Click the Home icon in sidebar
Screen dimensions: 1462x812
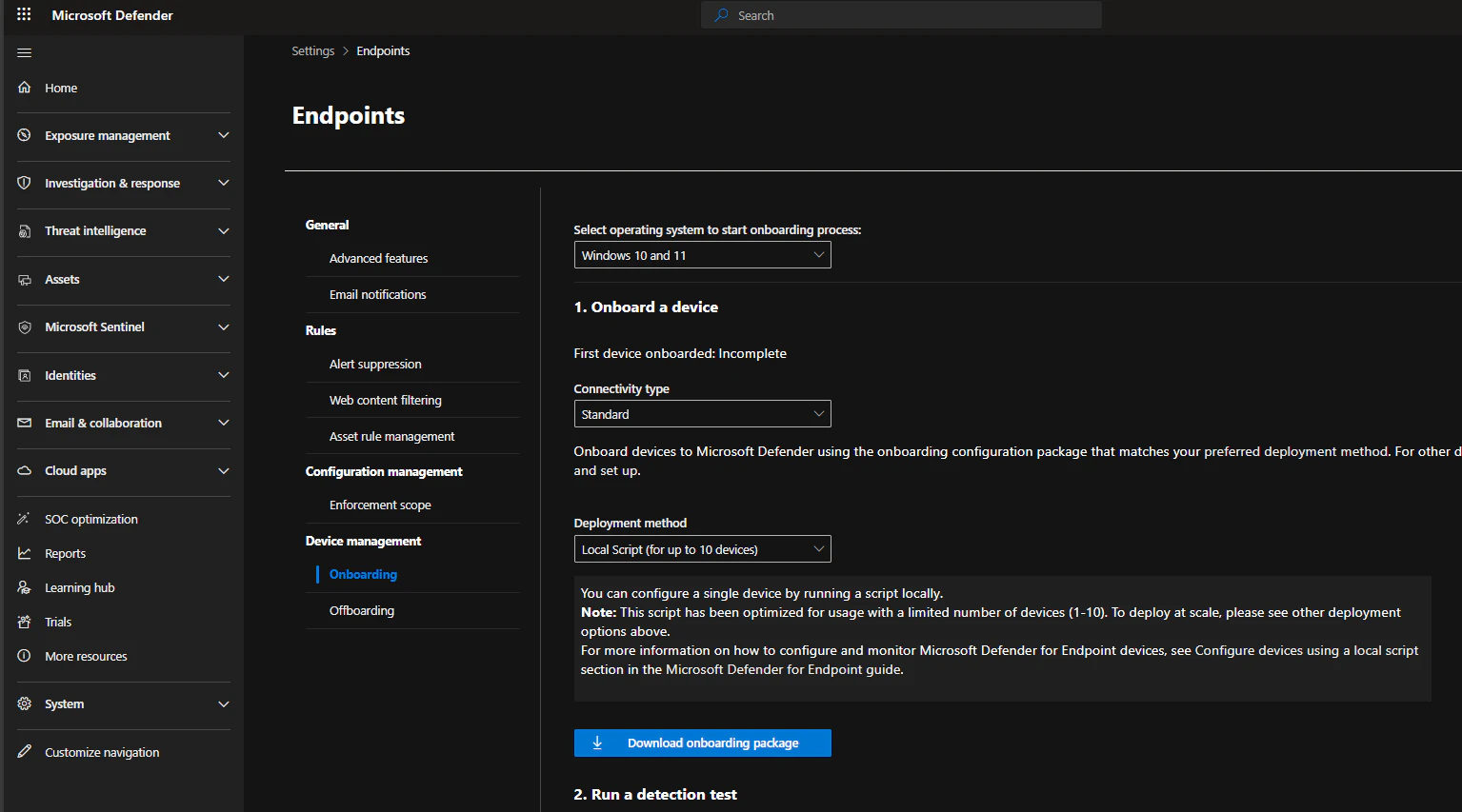pos(25,88)
